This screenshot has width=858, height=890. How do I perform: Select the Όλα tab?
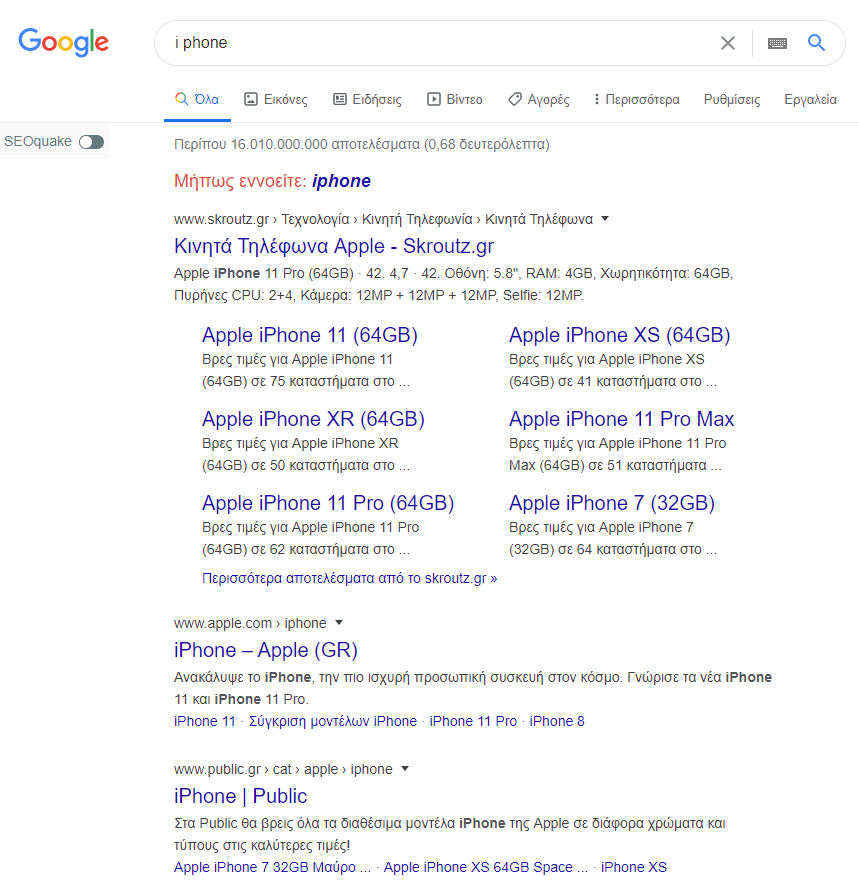point(197,99)
